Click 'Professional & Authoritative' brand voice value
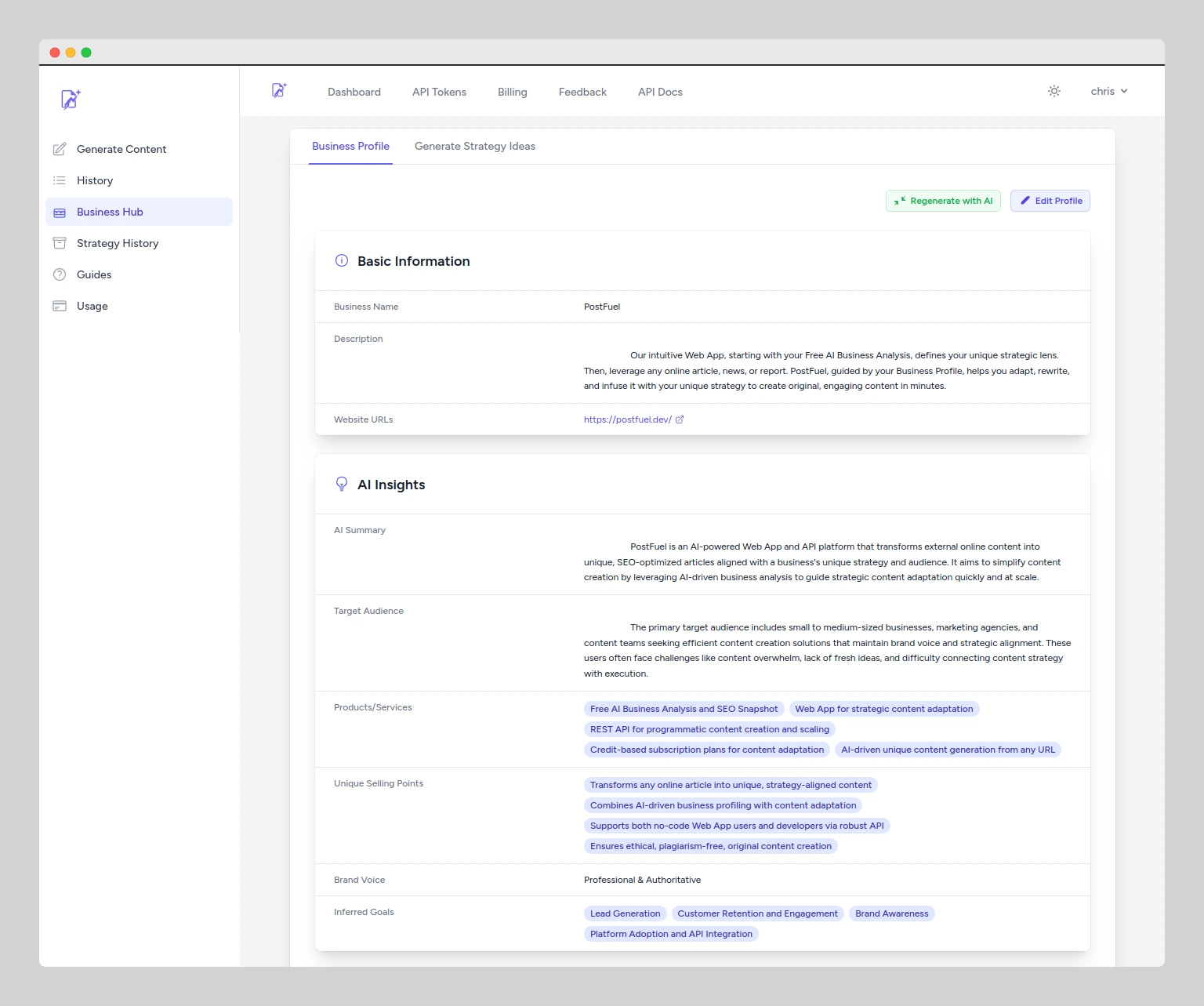1204x1006 pixels. [x=643, y=880]
